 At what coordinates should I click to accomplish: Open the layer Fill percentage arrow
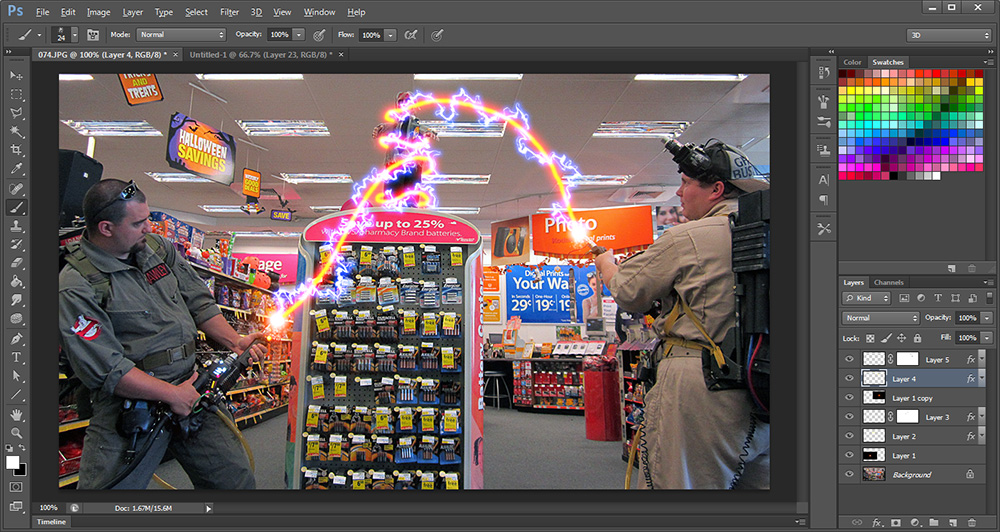(987, 337)
